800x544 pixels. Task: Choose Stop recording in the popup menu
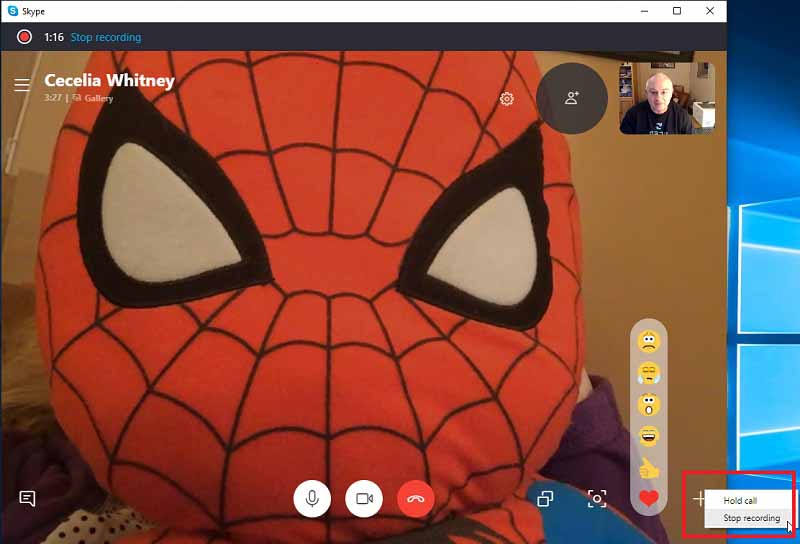pos(751,518)
